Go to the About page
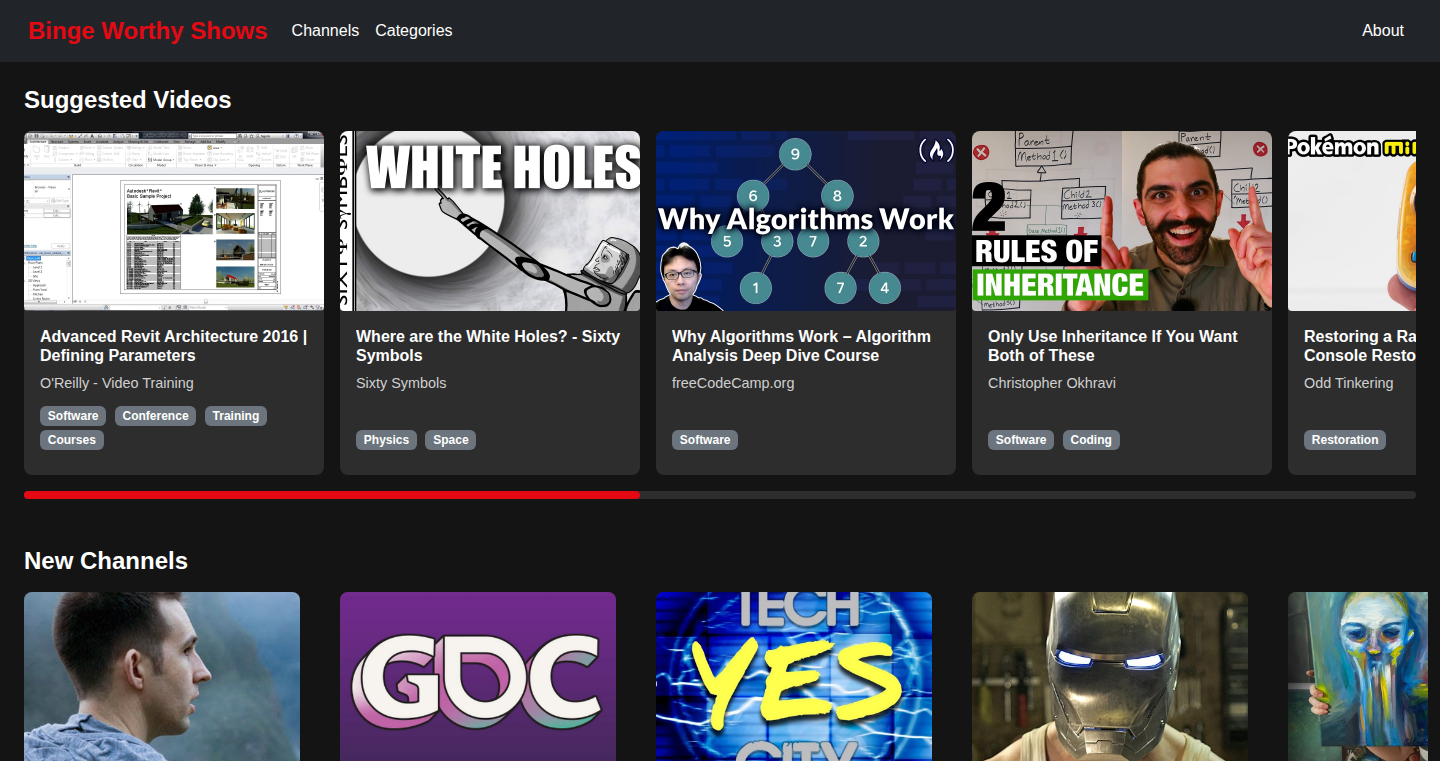 coord(1383,31)
